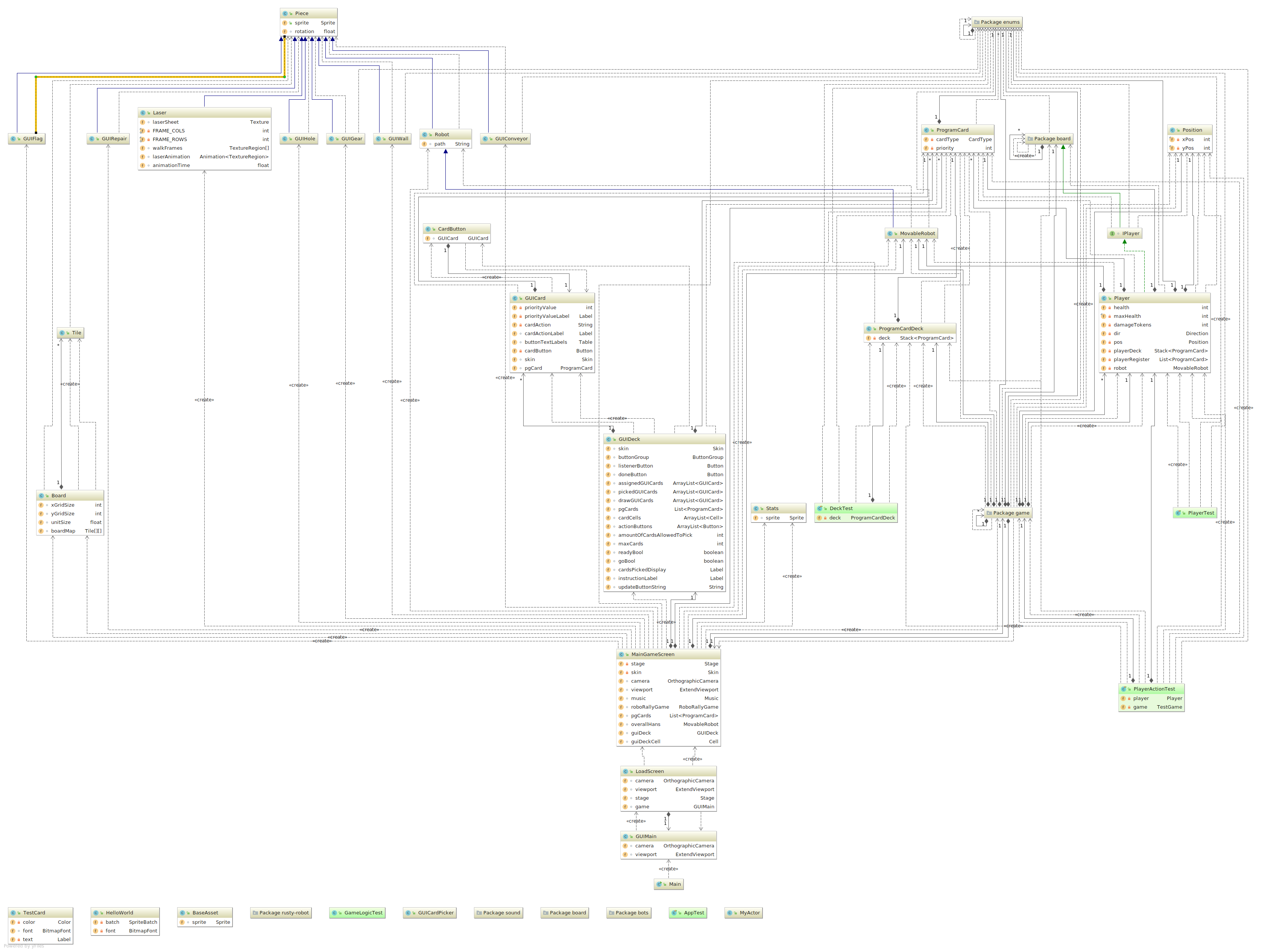
Task: Click the GUIWall class icon
Action: click(x=379, y=139)
